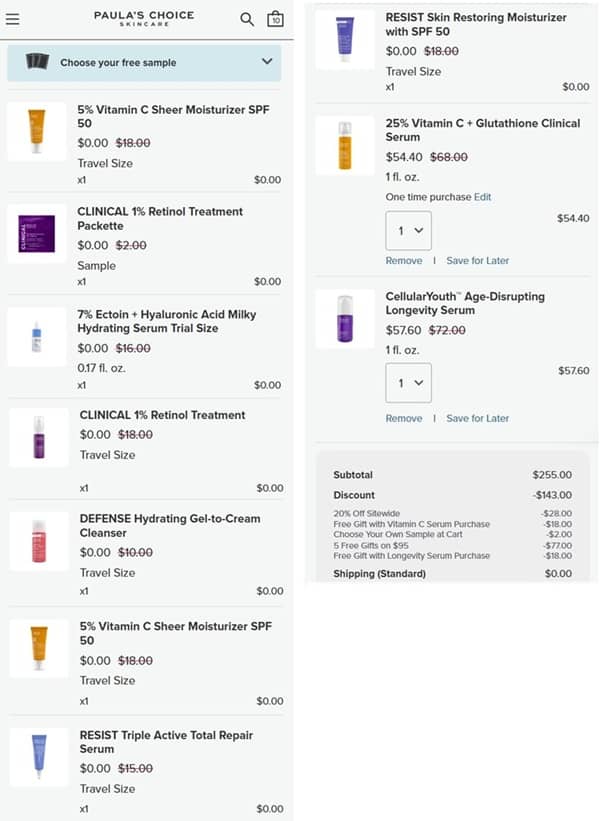Click the CLINICAL 1% Retinol Packette thumbnail

click(37, 234)
